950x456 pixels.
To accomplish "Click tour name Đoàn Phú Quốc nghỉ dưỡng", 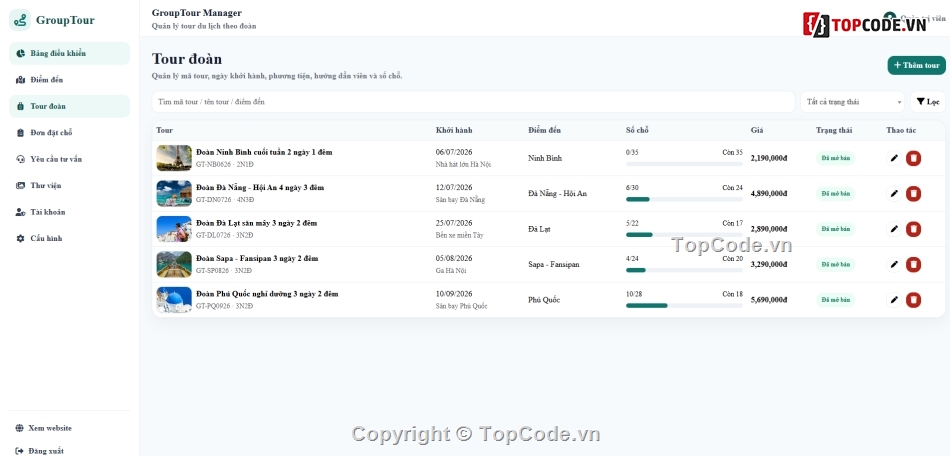I will 267,294.
